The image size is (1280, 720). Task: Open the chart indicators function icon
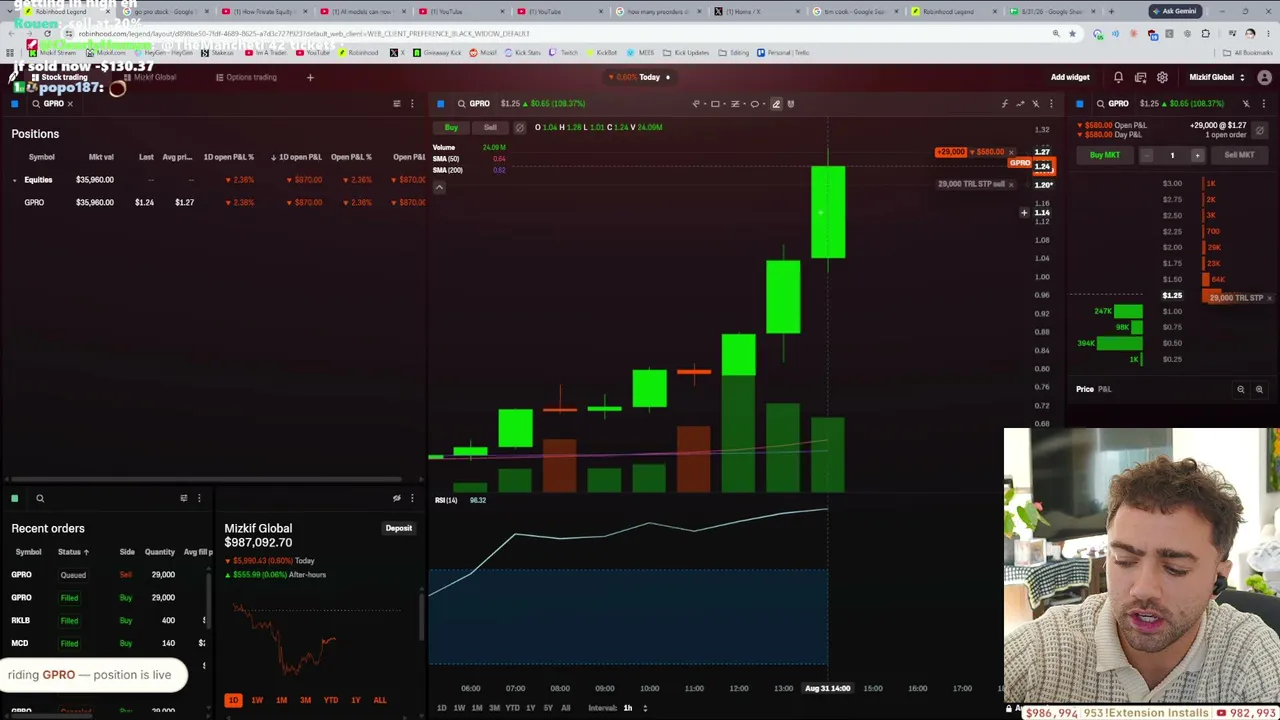pos(1005,103)
